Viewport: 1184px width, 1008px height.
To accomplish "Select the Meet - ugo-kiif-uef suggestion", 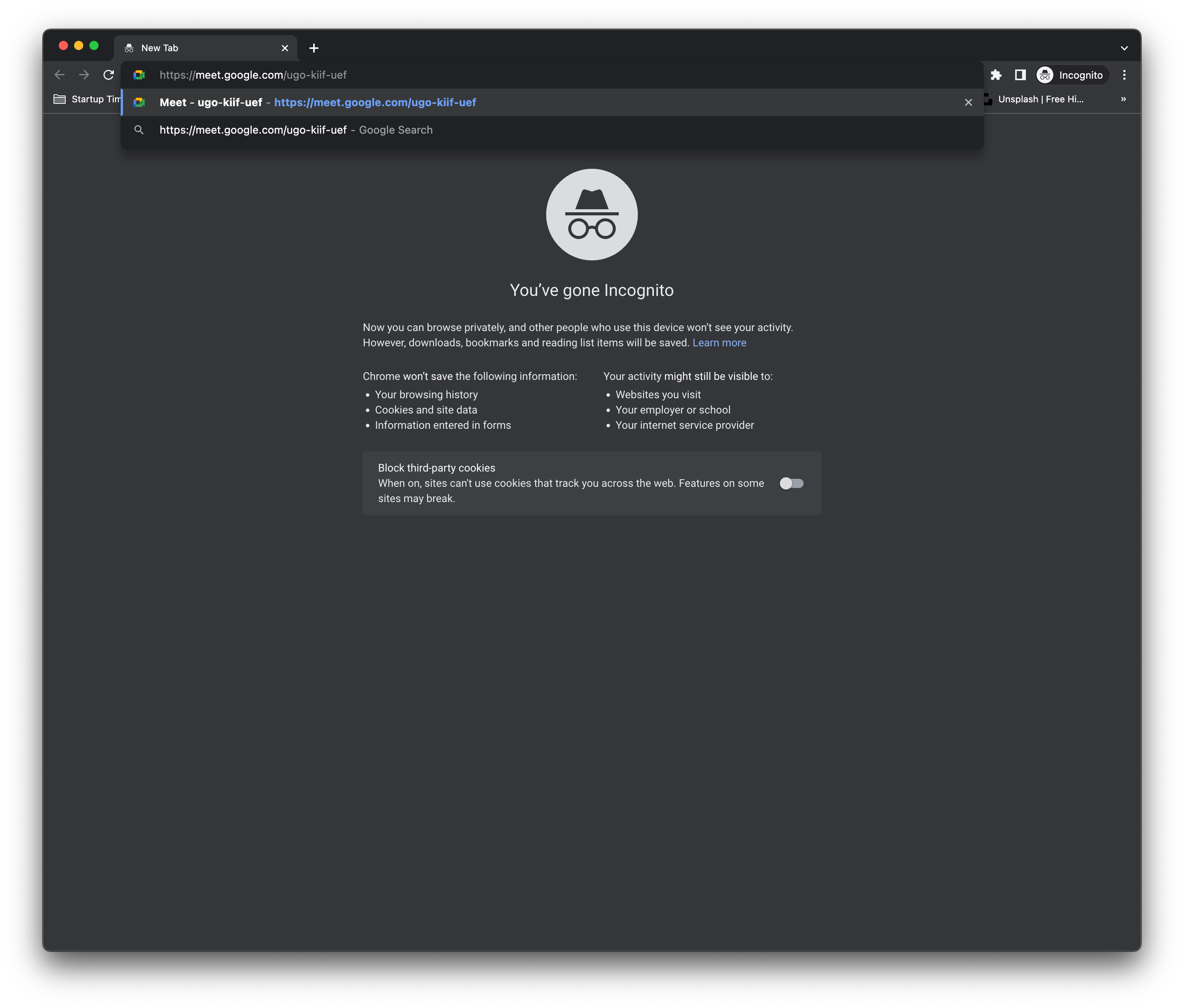I will 552,102.
